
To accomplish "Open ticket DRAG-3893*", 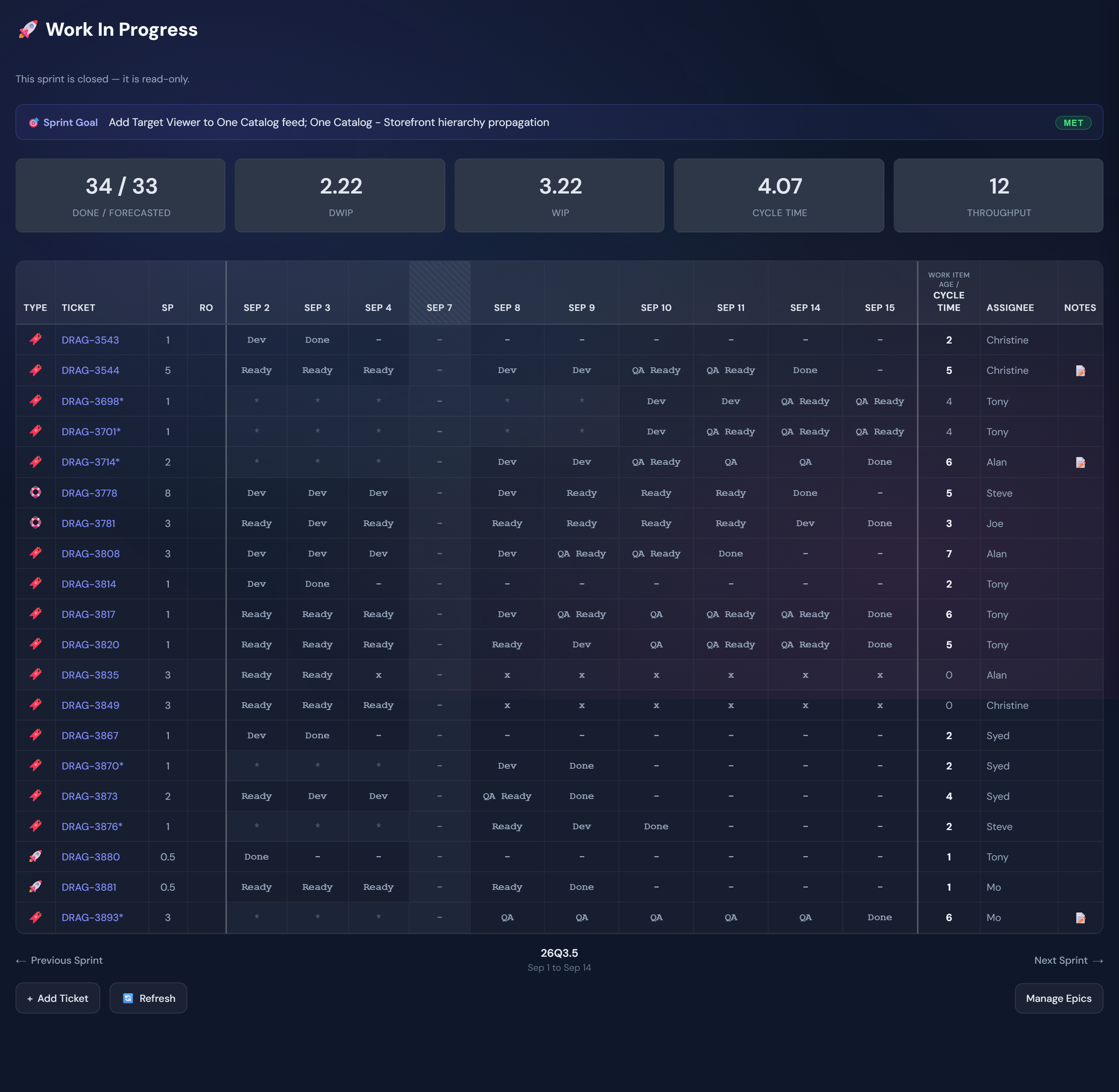I will pyautogui.click(x=92, y=918).
